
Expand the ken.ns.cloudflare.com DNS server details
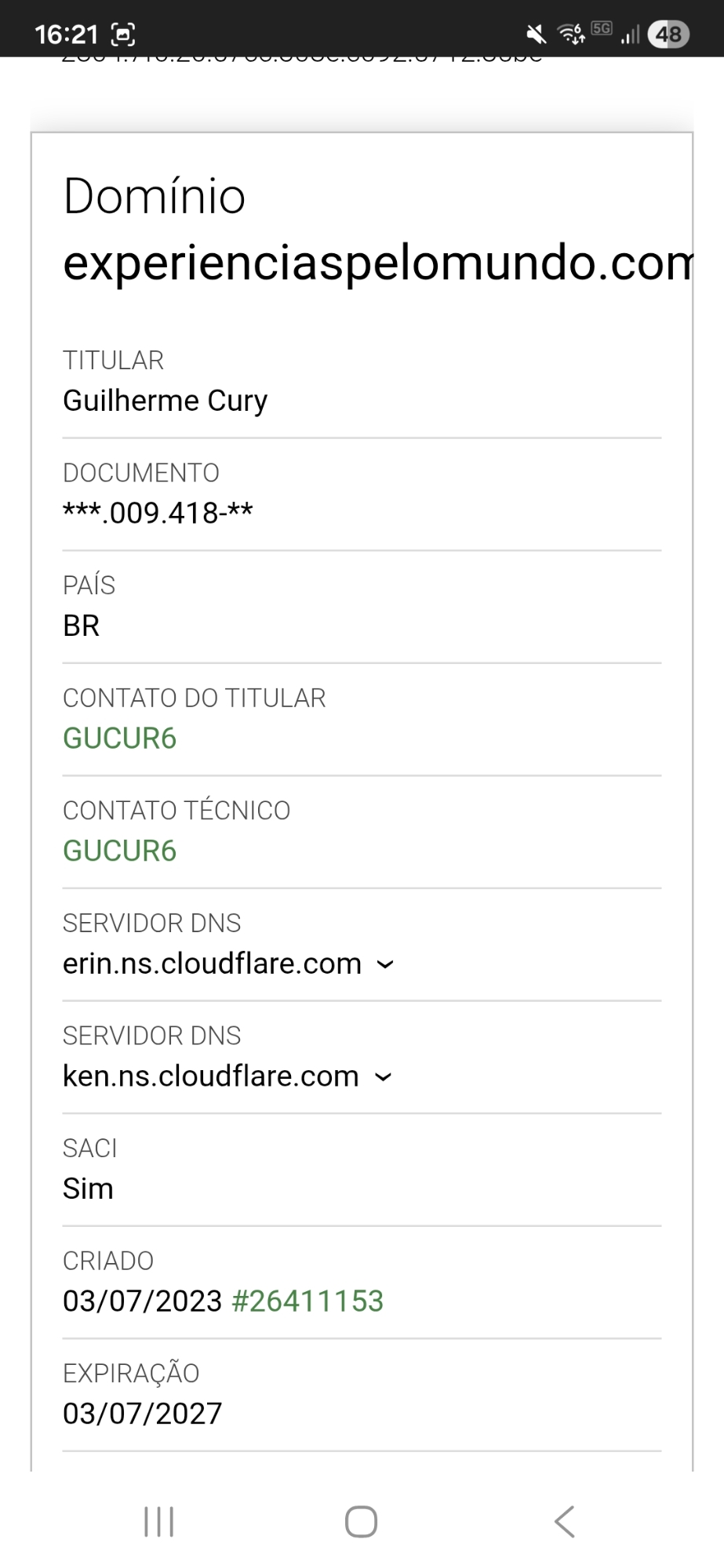tap(382, 1077)
